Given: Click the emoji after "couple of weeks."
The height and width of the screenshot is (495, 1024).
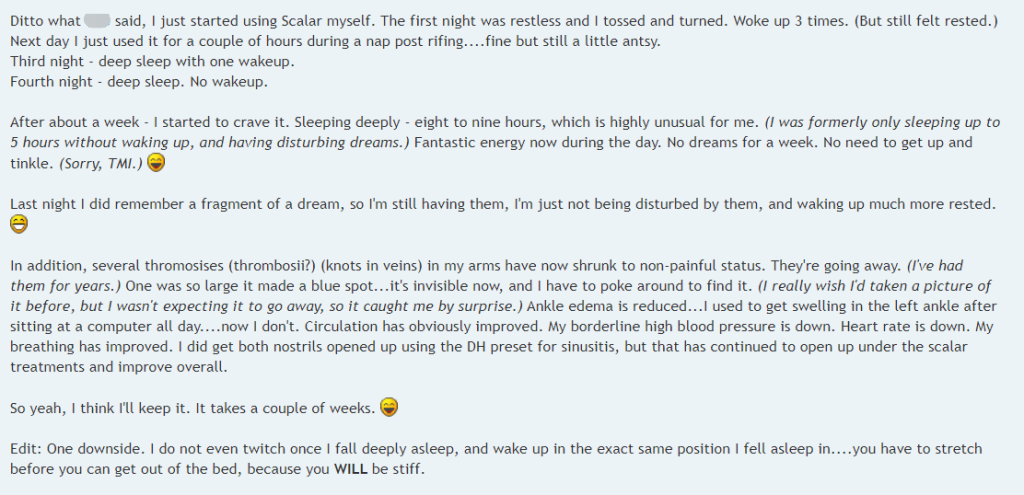Looking at the screenshot, I should 389,407.
